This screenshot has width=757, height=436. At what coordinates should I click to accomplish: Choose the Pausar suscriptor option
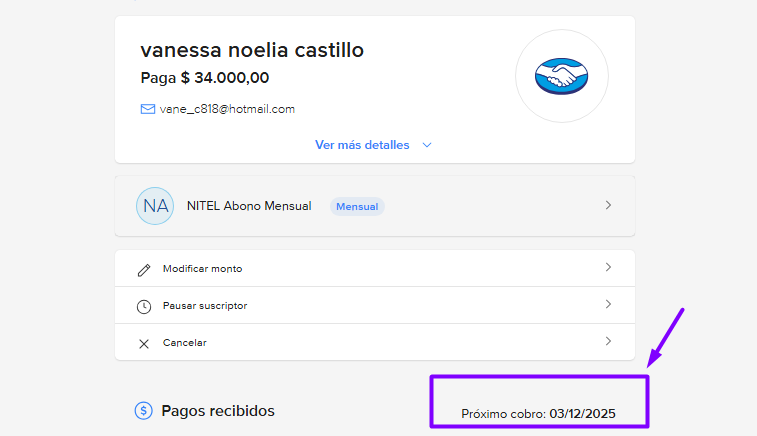tap(204, 306)
